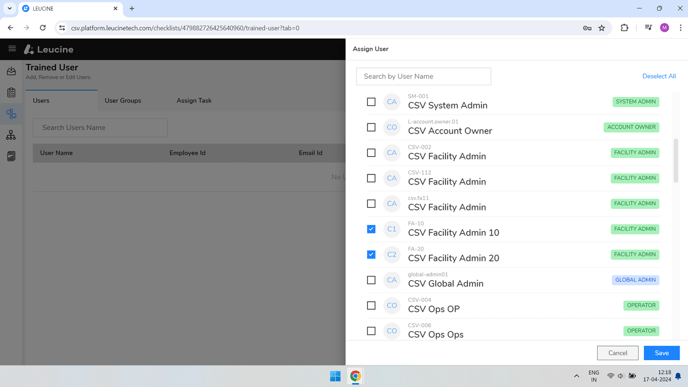Click the Employee Id column header

pyautogui.click(x=187, y=153)
